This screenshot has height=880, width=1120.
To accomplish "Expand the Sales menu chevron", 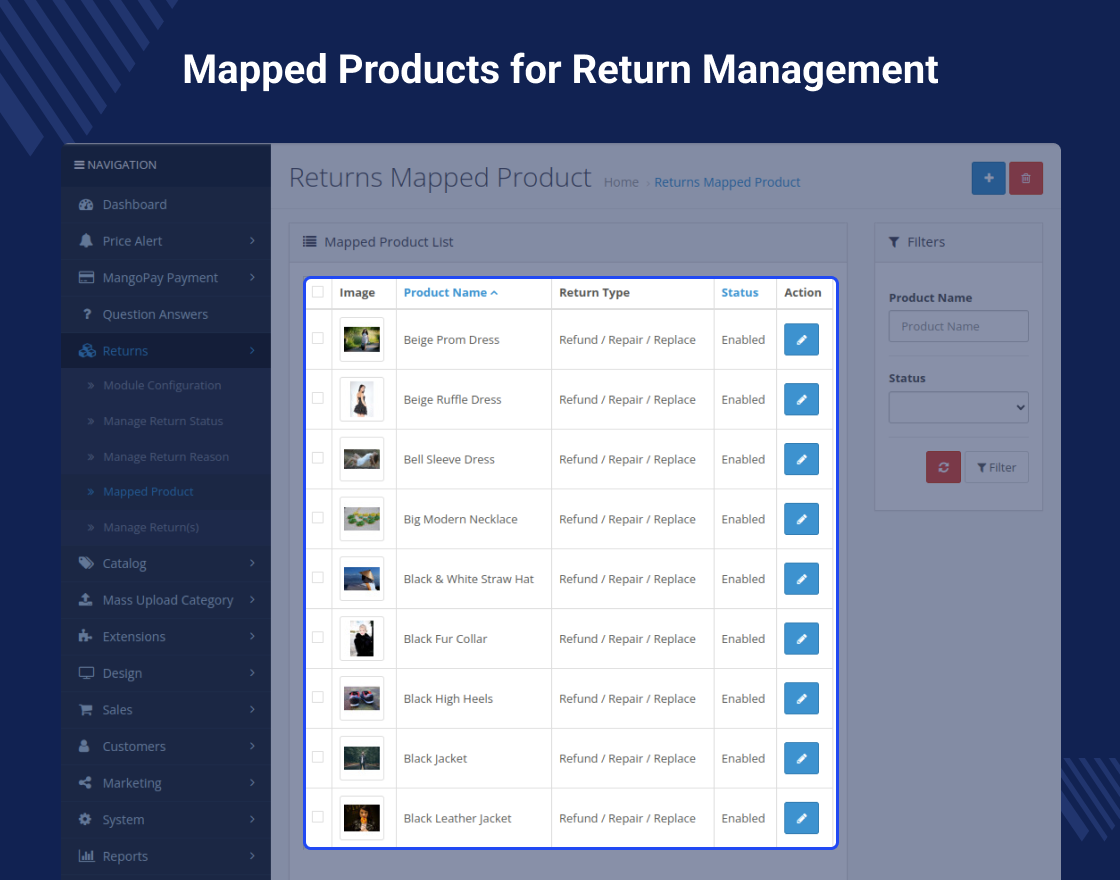I will pos(252,709).
